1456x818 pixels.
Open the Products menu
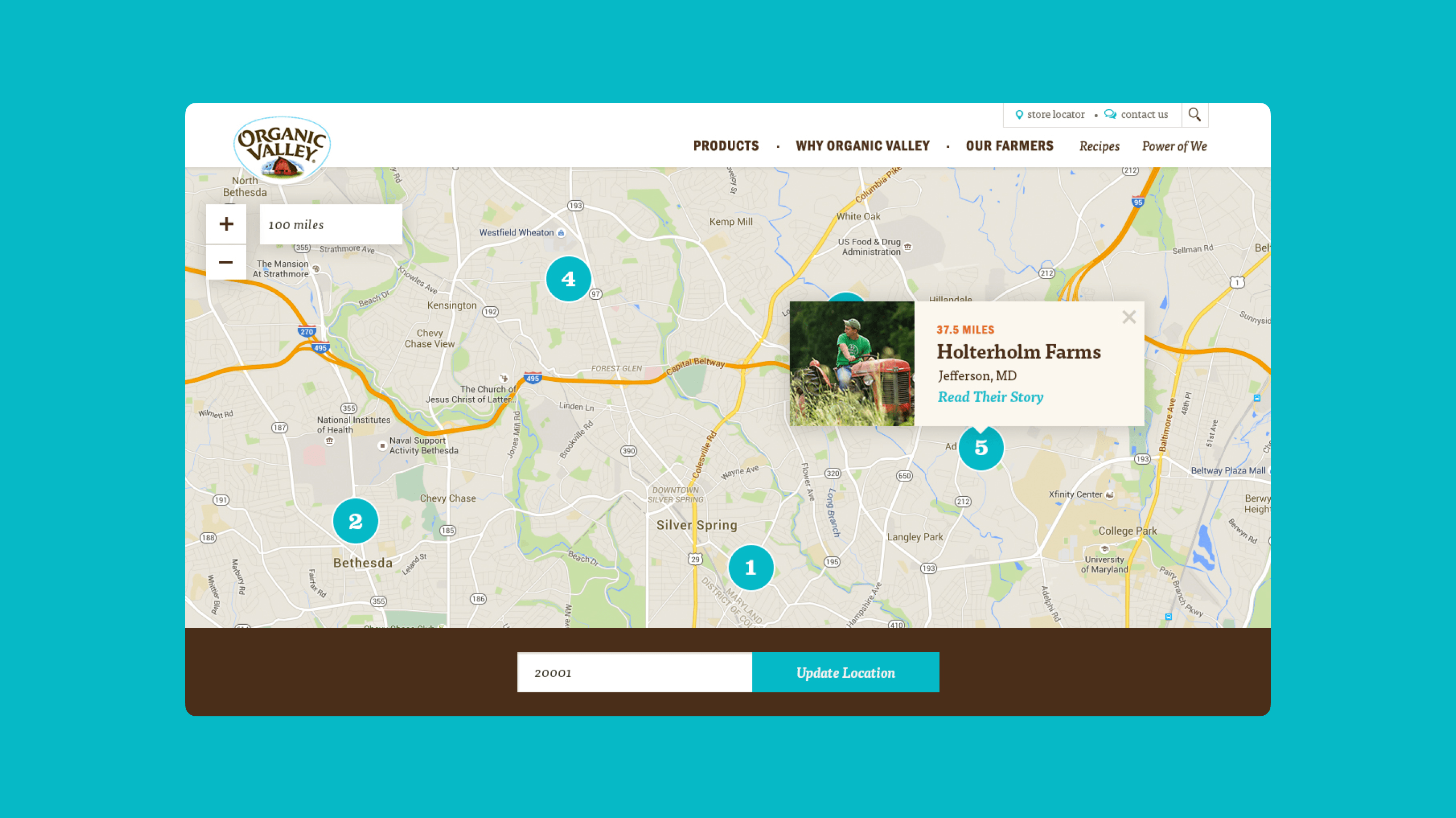click(x=726, y=146)
